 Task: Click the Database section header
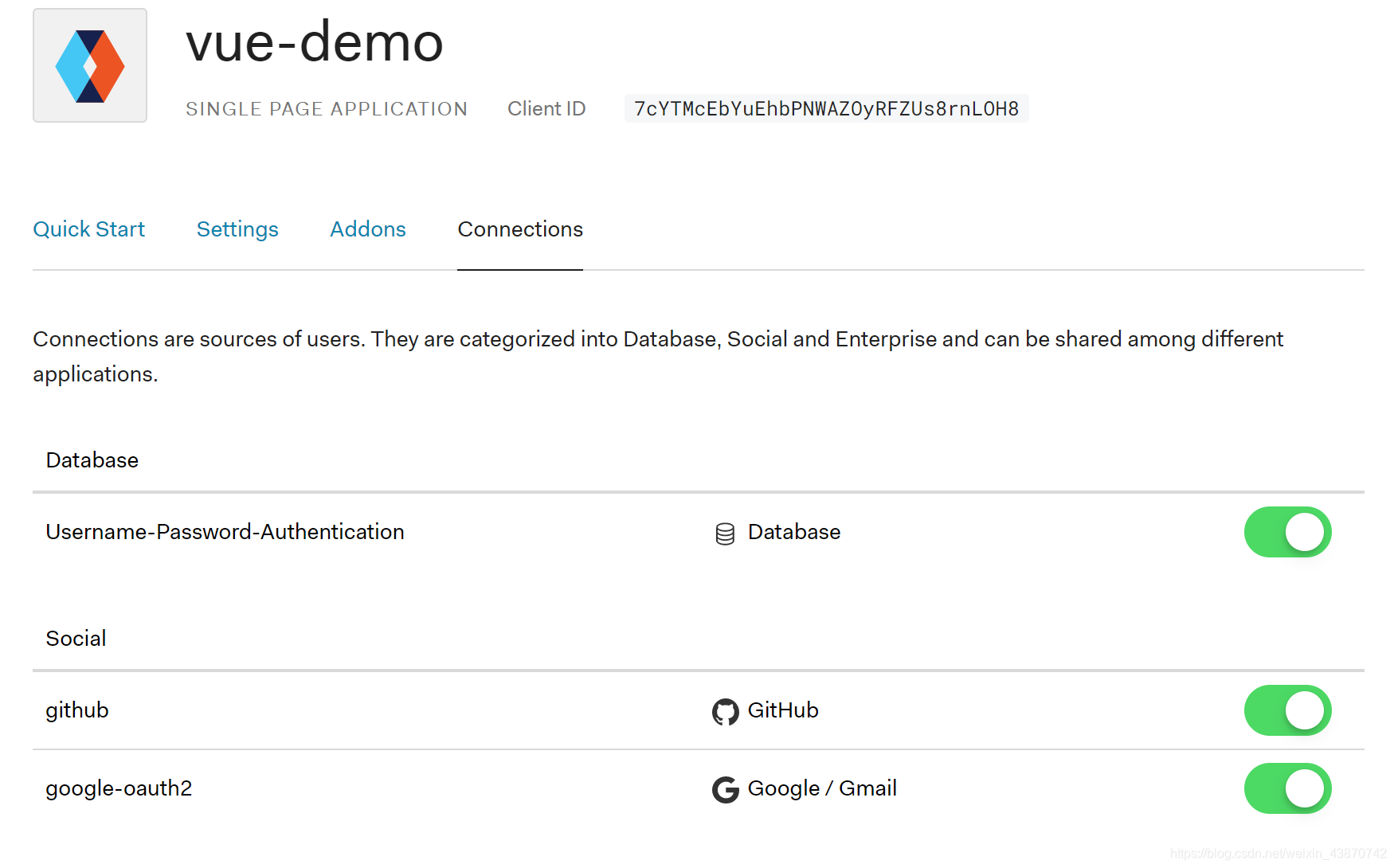tap(92, 460)
